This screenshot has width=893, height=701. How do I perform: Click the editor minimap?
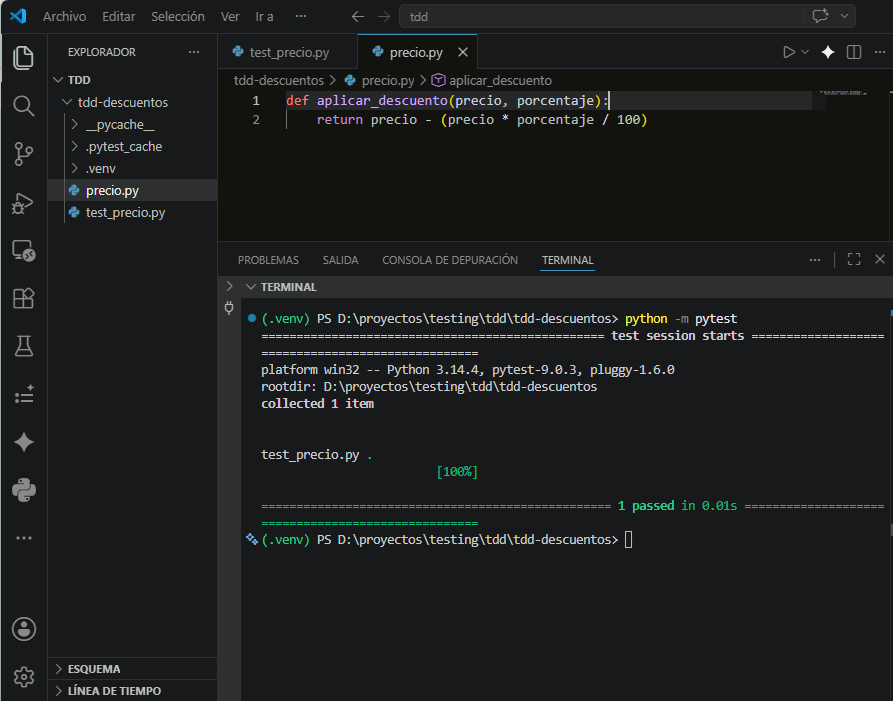(844, 93)
